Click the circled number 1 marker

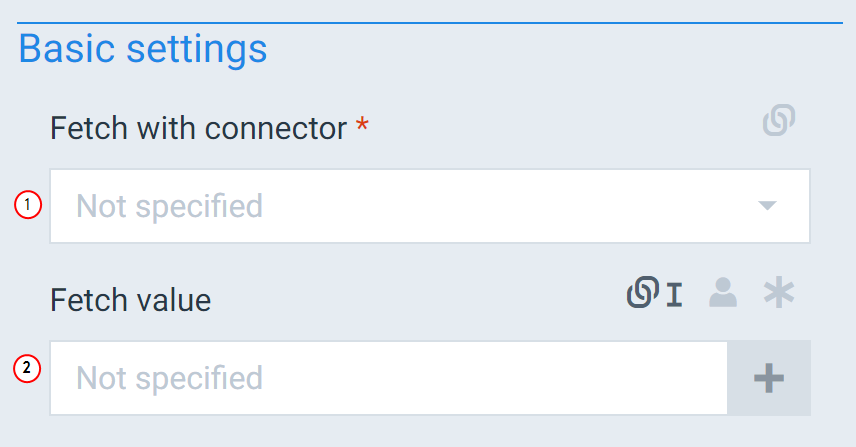pyautogui.click(x=28, y=205)
